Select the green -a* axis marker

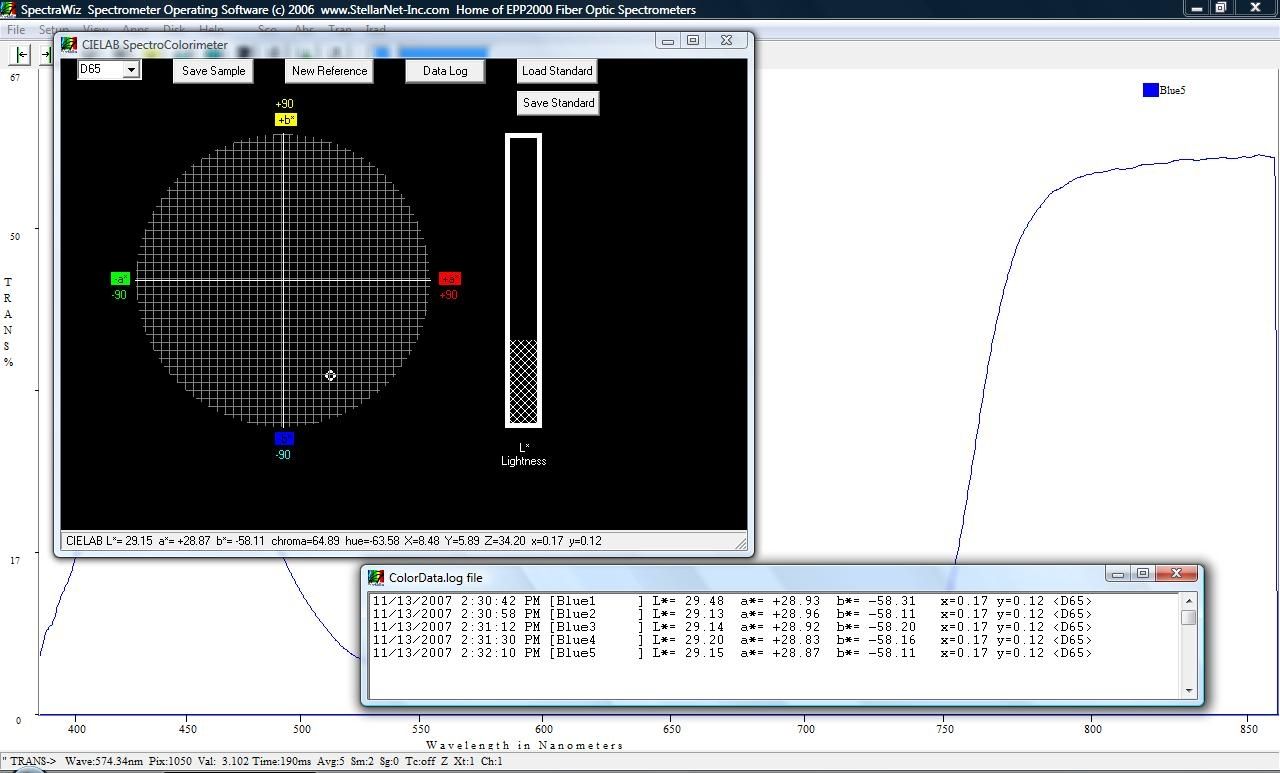[x=120, y=279]
